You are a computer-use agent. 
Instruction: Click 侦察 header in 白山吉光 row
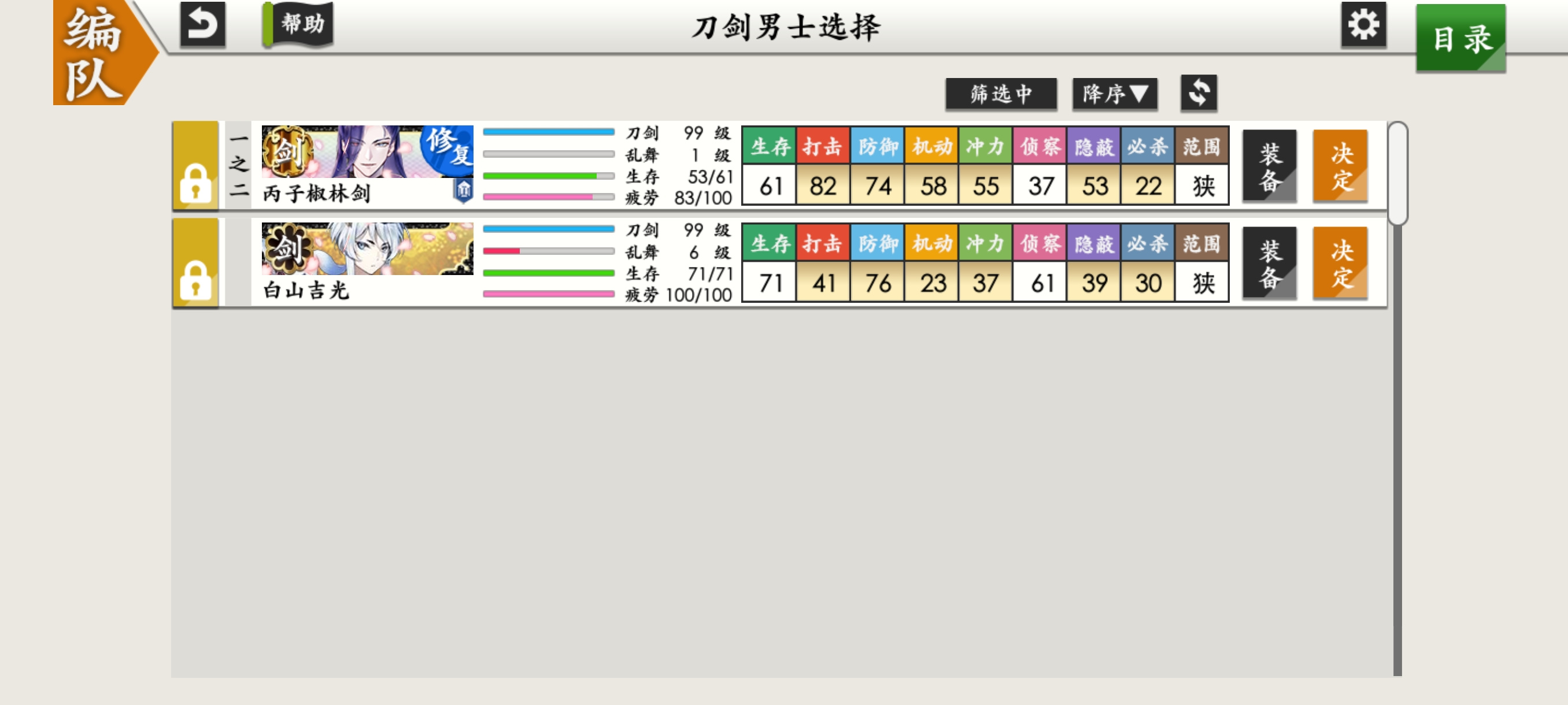coord(1040,243)
